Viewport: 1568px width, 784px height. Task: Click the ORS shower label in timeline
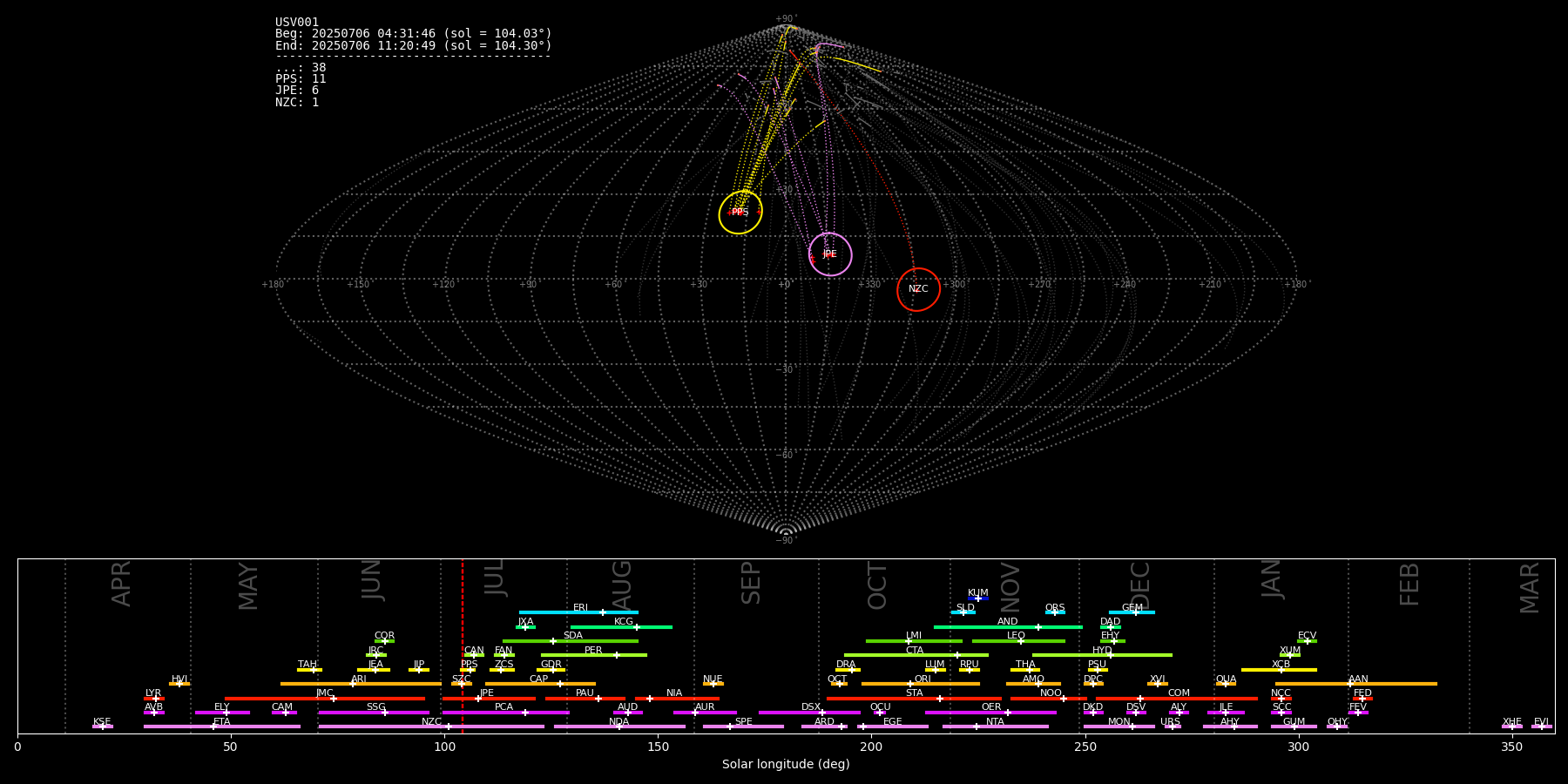click(x=1055, y=607)
